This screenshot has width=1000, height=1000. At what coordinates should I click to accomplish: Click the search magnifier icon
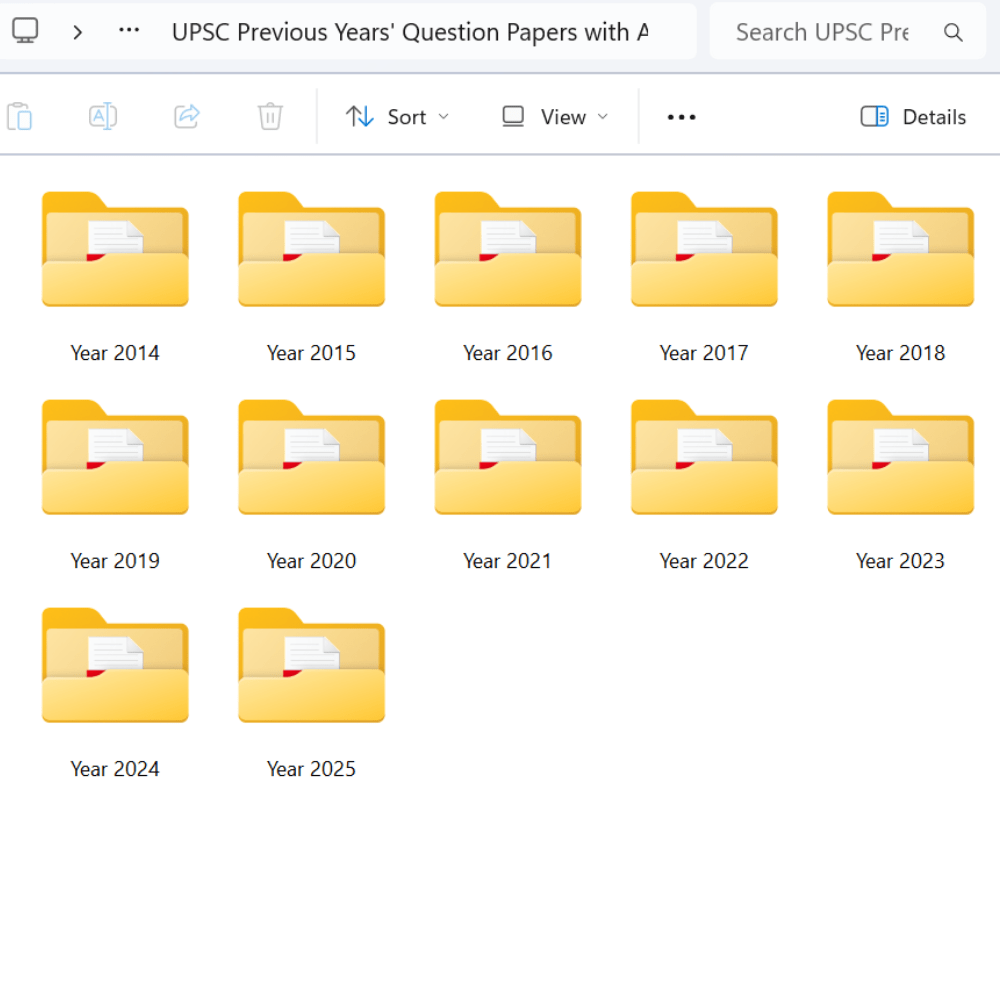pyautogui.click(x=953, y=33)
